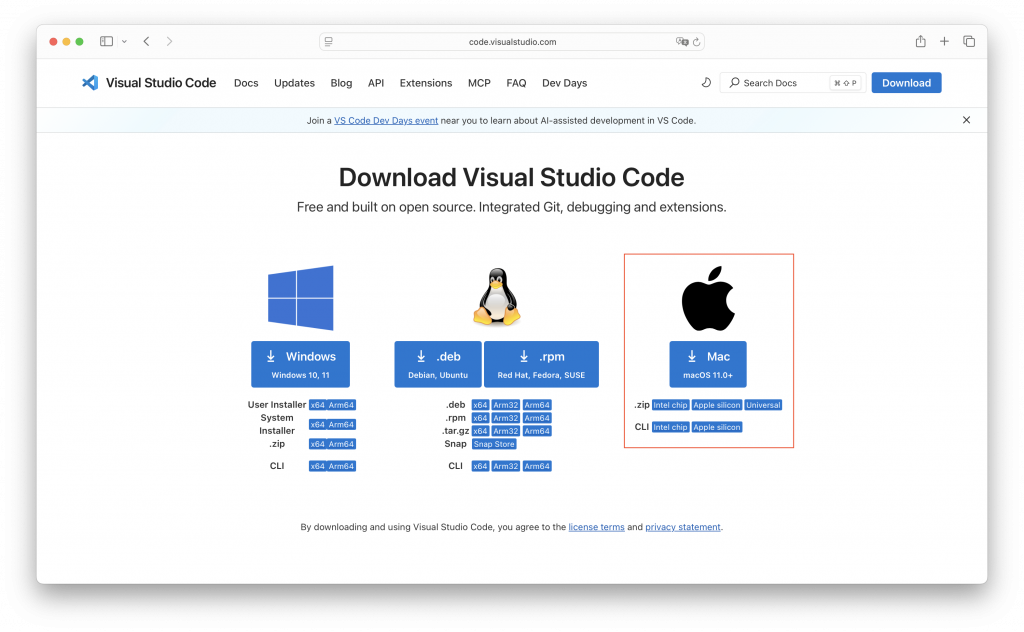
Task: Open the MCP nav item
Action: coord(479,83)
